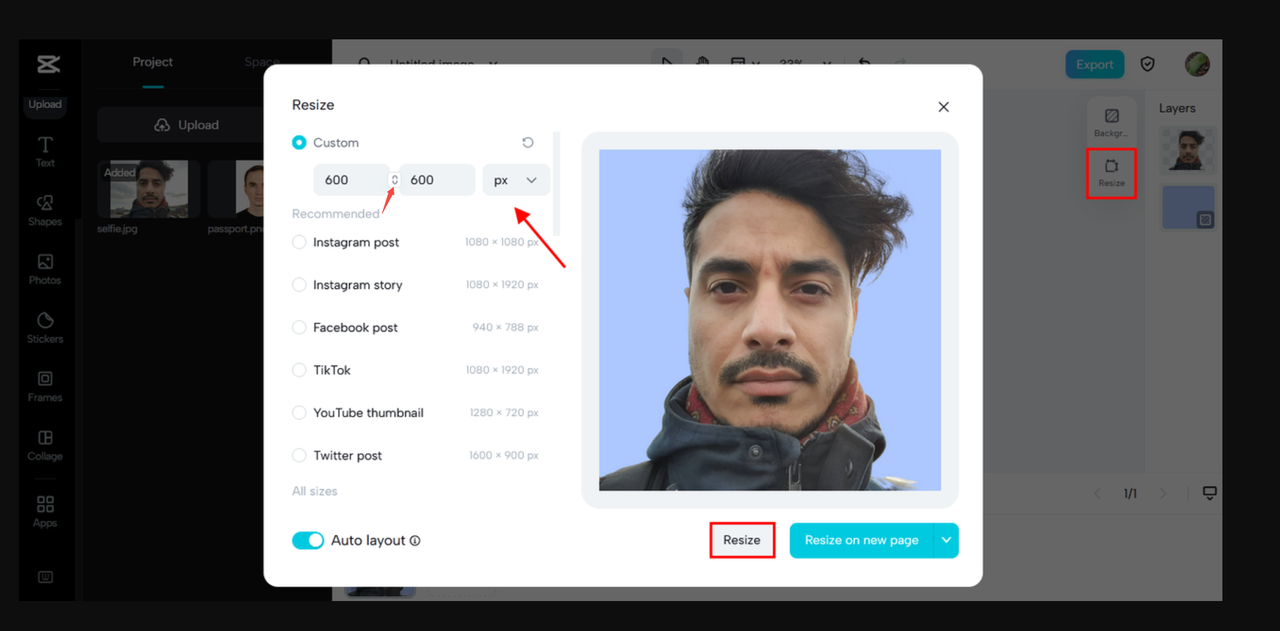Click the width input showing 600
Viewport: 1280px width, 631px height.
pyautogui.click(x=351, y=180)
